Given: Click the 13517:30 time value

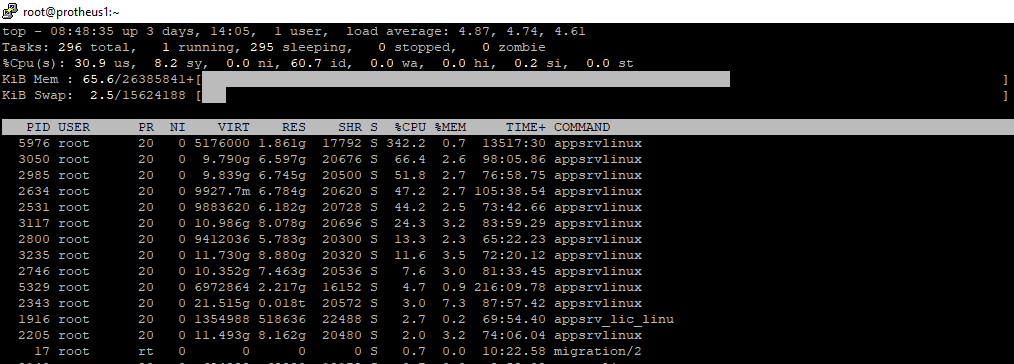Looking at the screenshot, I should pos(514,144).
